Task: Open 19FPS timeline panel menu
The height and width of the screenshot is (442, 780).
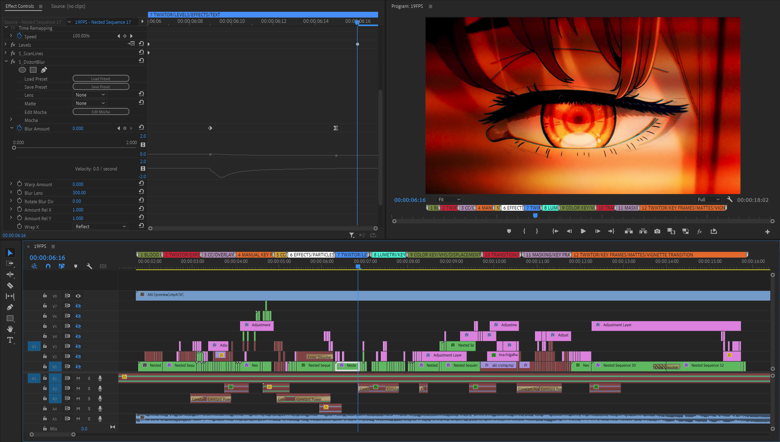Action: [53, 246]
